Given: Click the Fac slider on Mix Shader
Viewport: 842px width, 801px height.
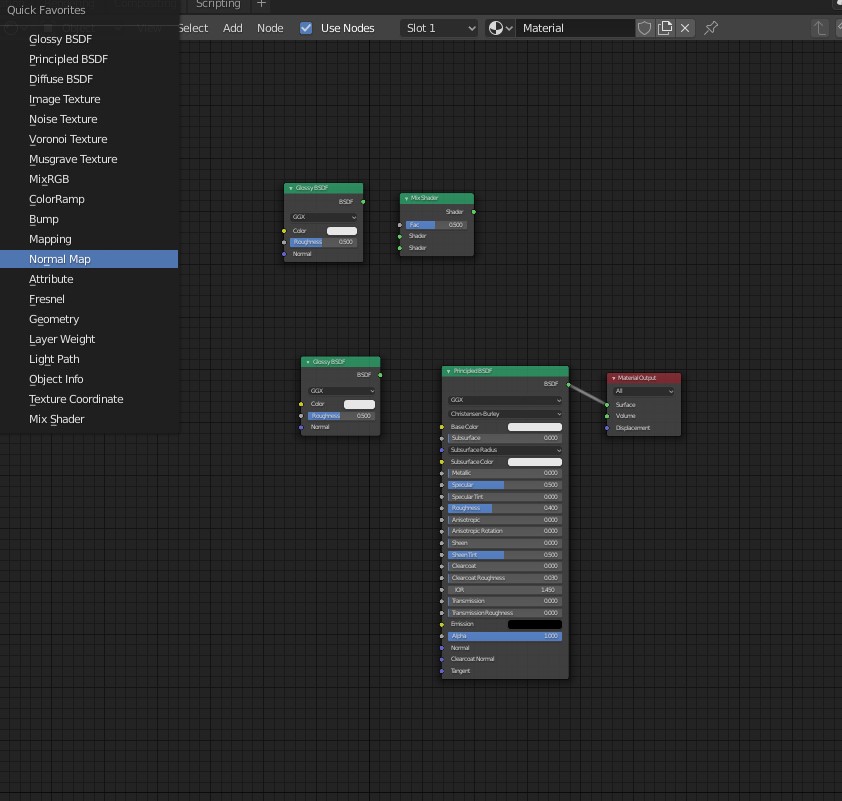Looking at the screenshot, I should (x=436, y=225).
